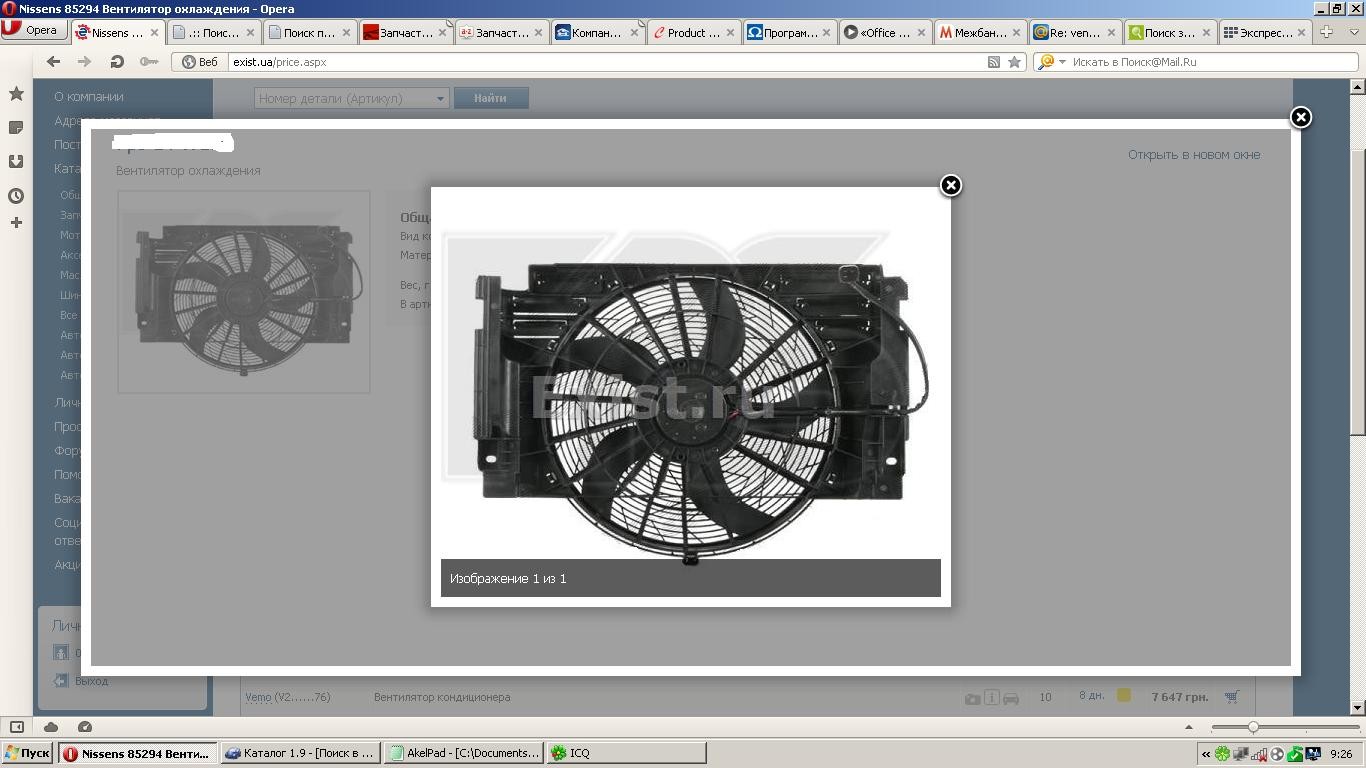Open the History clock panel

(x=16, y=196)
